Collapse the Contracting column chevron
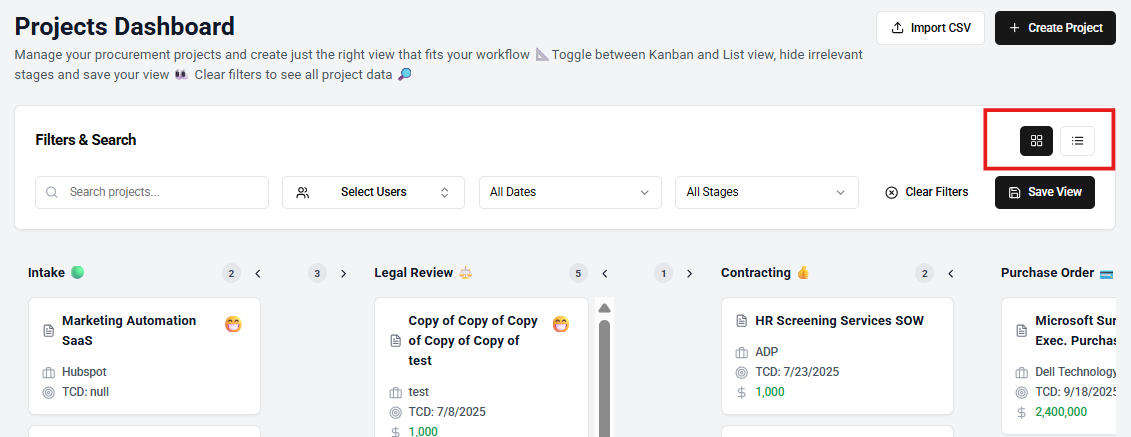This screenshot has width=1131, height=437. 951,273
